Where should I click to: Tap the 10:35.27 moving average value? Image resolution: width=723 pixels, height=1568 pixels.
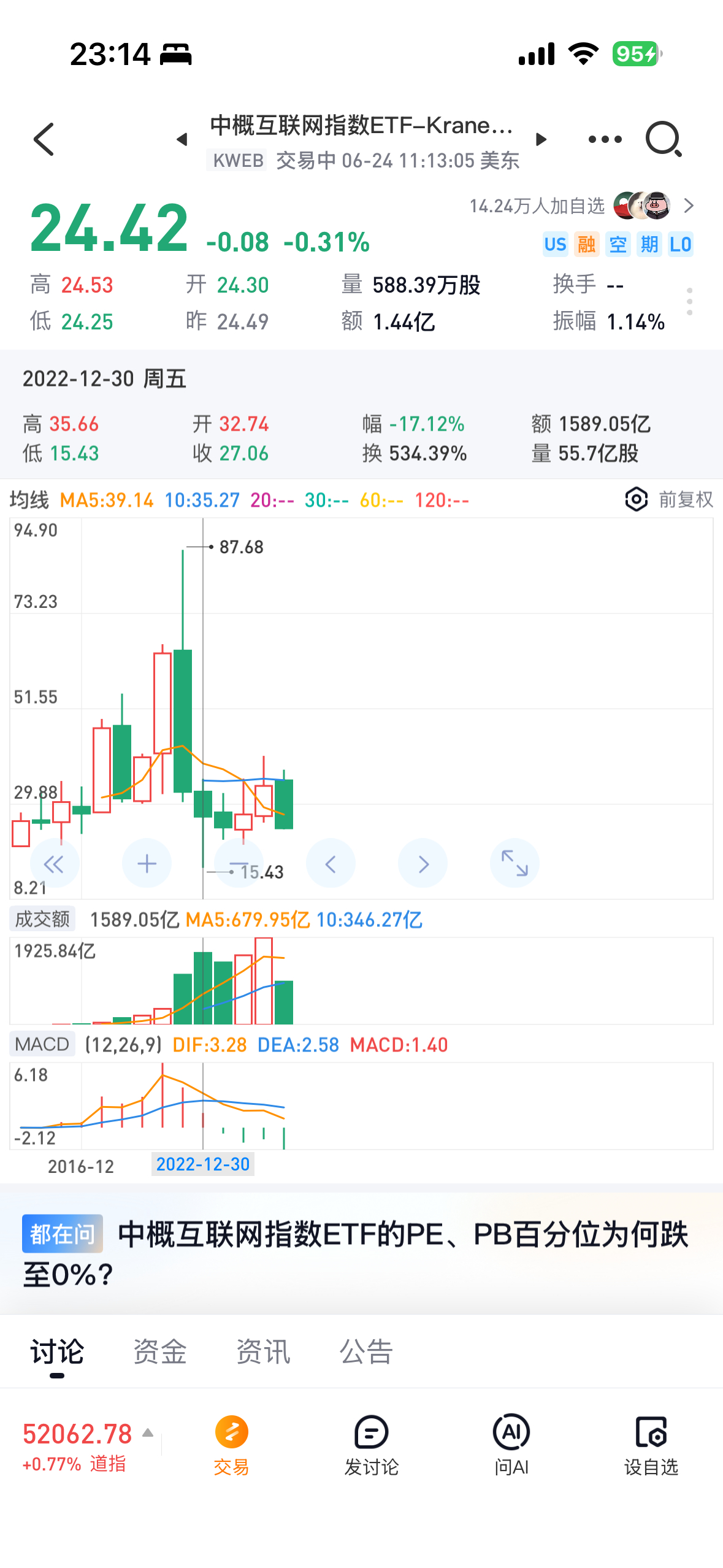[202, 500]
